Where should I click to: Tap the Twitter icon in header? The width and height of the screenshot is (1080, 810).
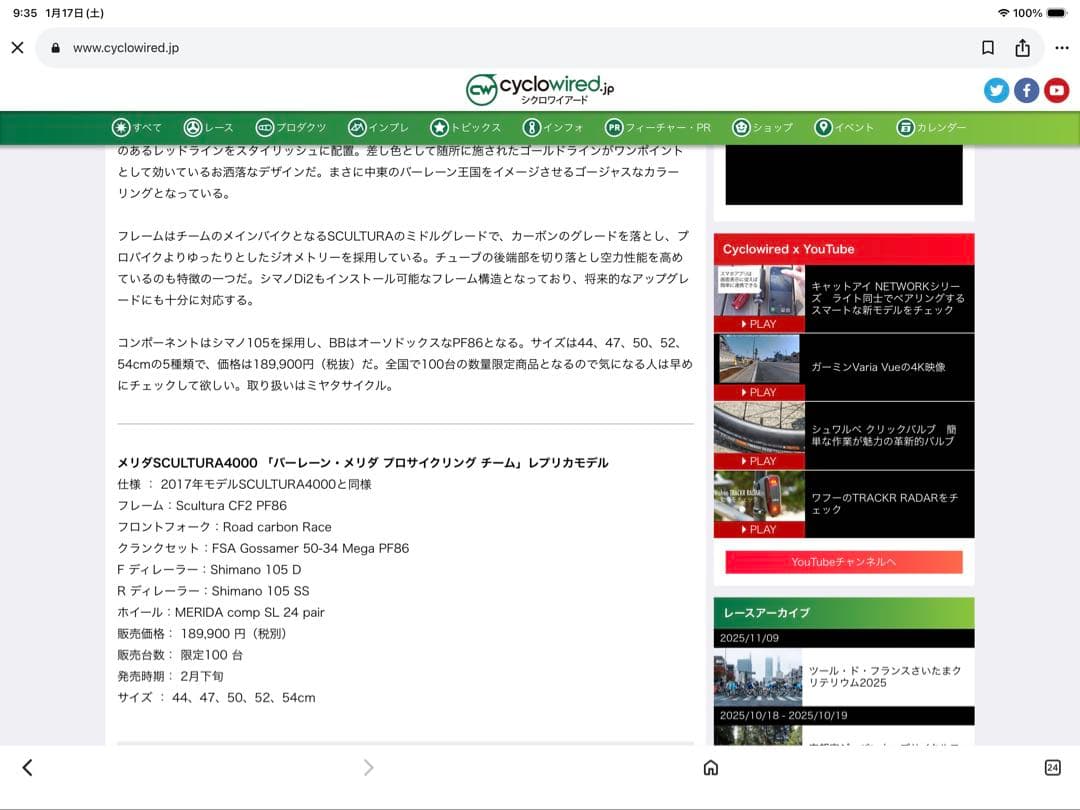tap(996, 90)
